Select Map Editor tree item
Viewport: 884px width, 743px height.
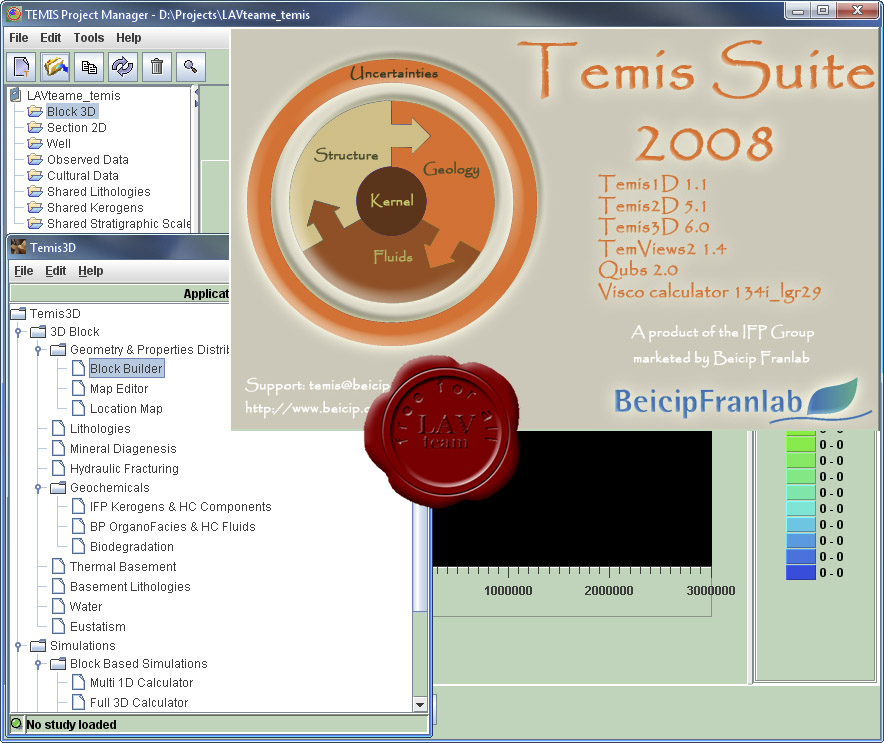[x=119, y=388]
